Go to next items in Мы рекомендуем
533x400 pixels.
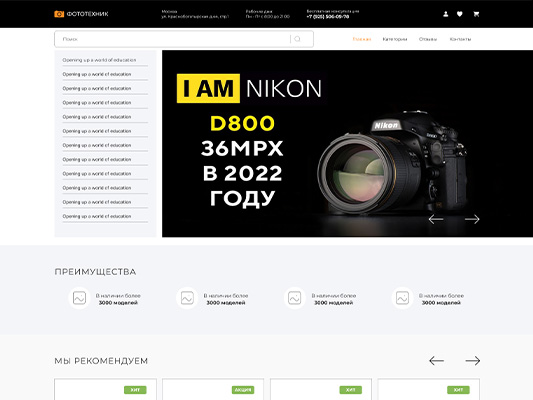pyautogui.click(x=473, y=361)
